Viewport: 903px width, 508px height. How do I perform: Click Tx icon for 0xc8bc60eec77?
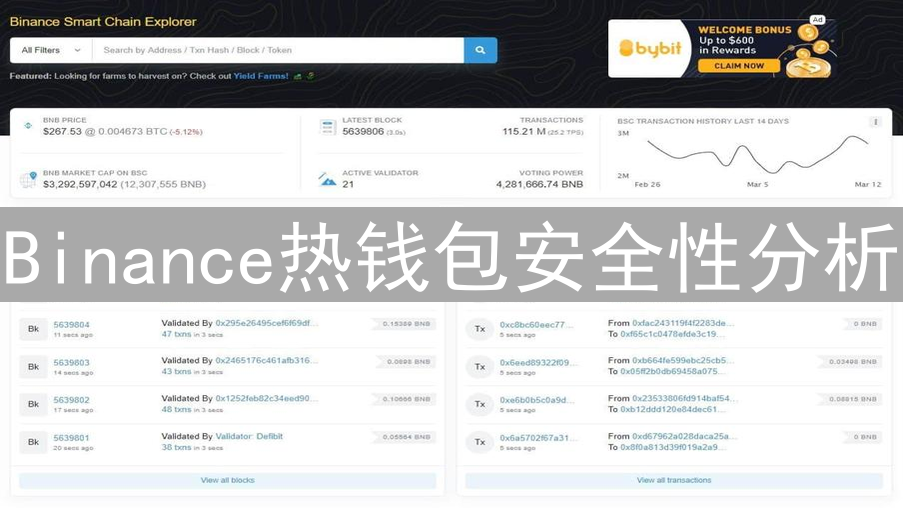click(480, 329)
